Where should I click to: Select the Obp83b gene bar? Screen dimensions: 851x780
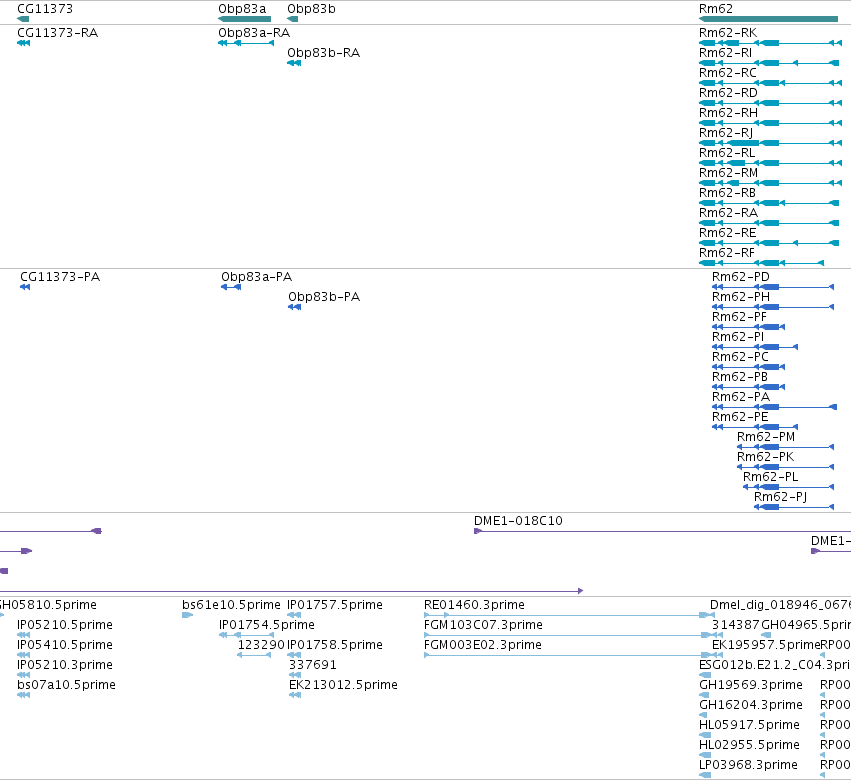[293, 19]
